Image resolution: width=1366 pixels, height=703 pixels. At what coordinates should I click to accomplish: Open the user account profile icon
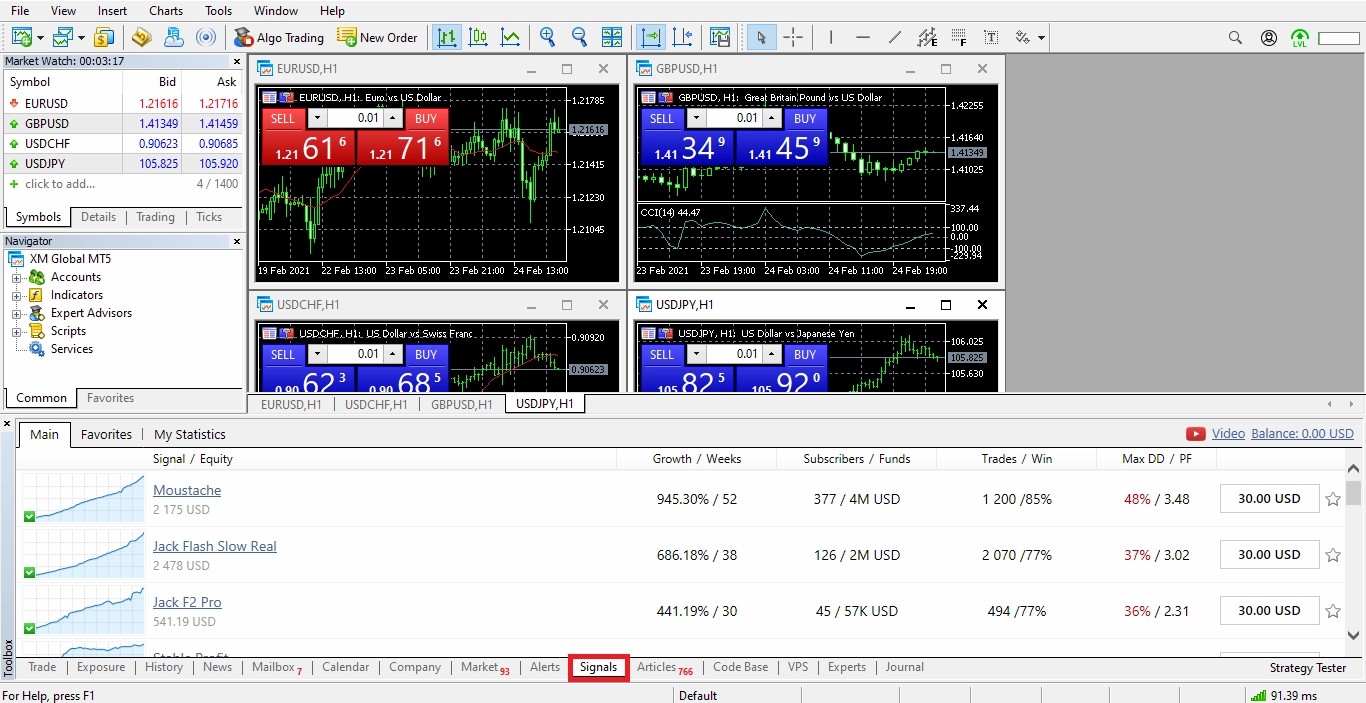(1269, 37)
